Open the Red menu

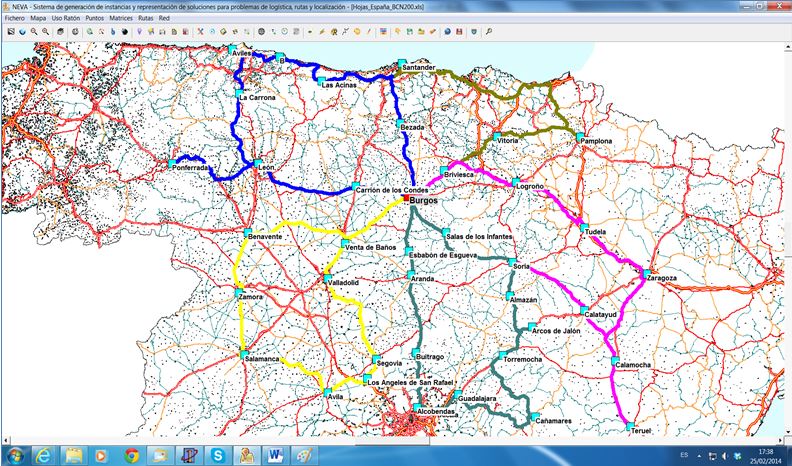coord(165,18)
